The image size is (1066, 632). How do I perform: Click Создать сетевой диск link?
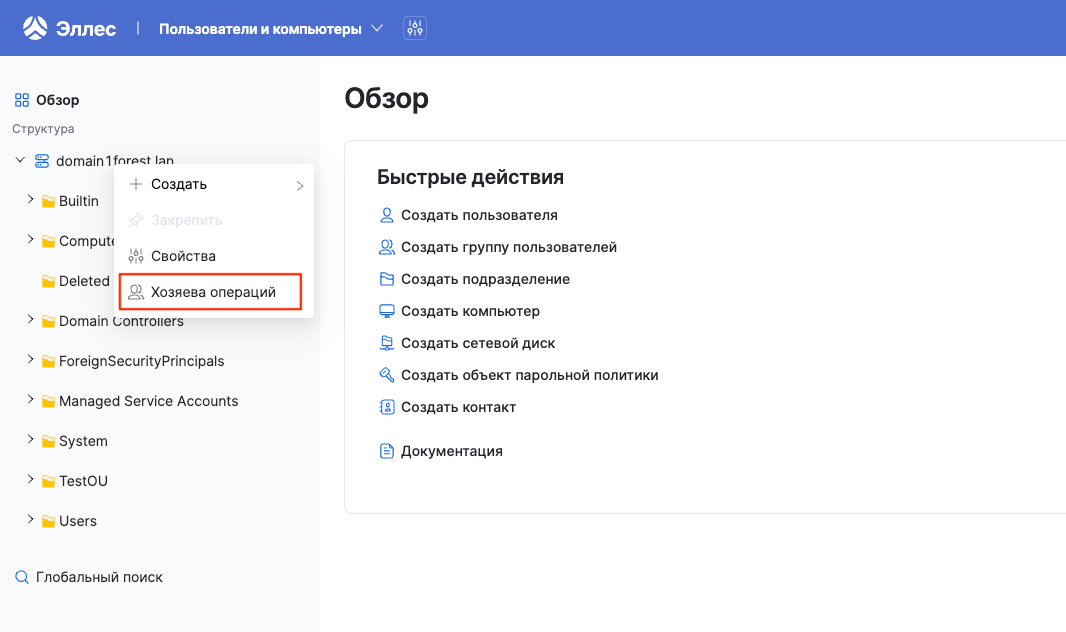tap(478, 343)
